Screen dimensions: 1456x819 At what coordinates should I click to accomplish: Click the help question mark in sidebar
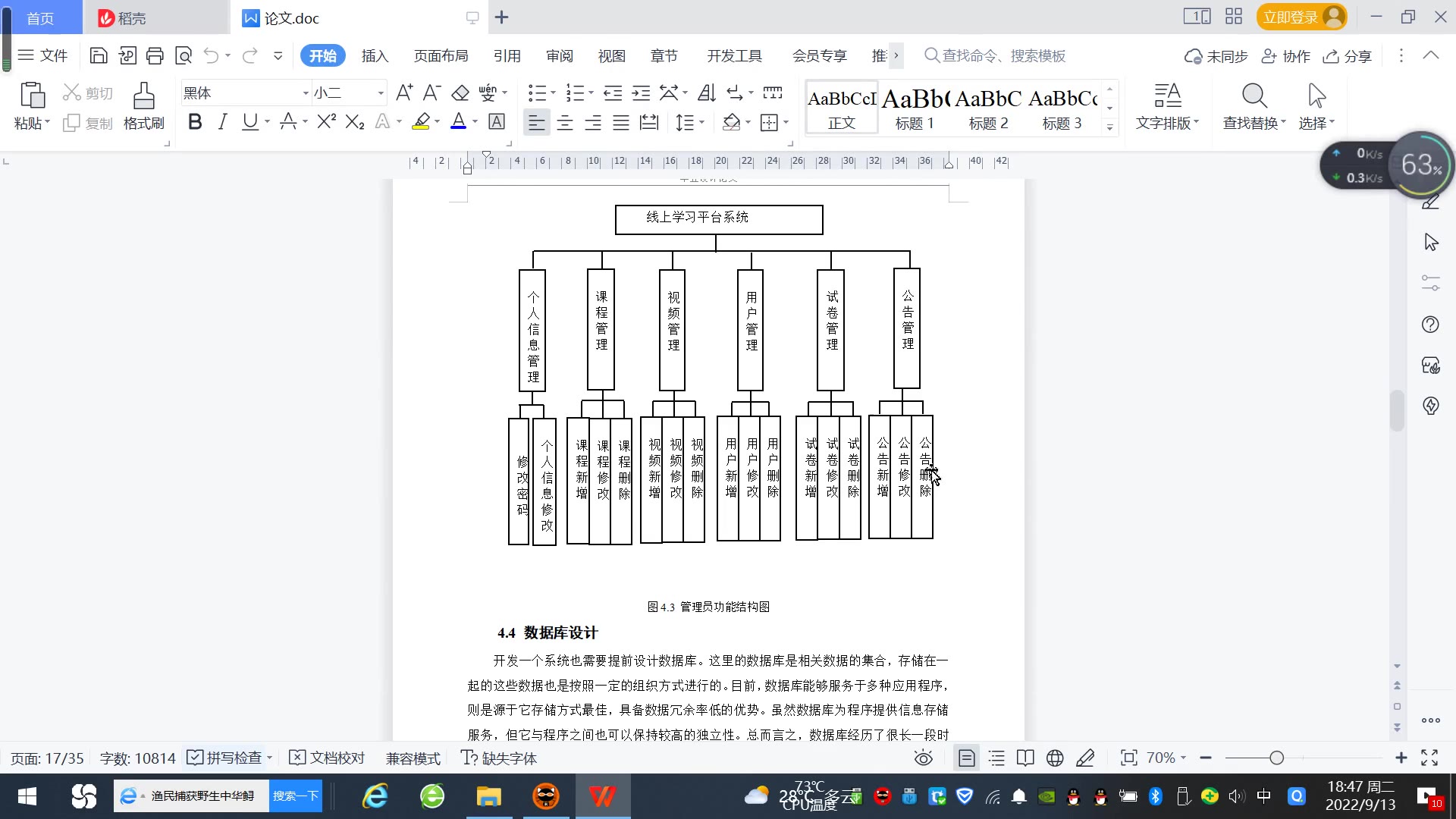coord(1430,325)
